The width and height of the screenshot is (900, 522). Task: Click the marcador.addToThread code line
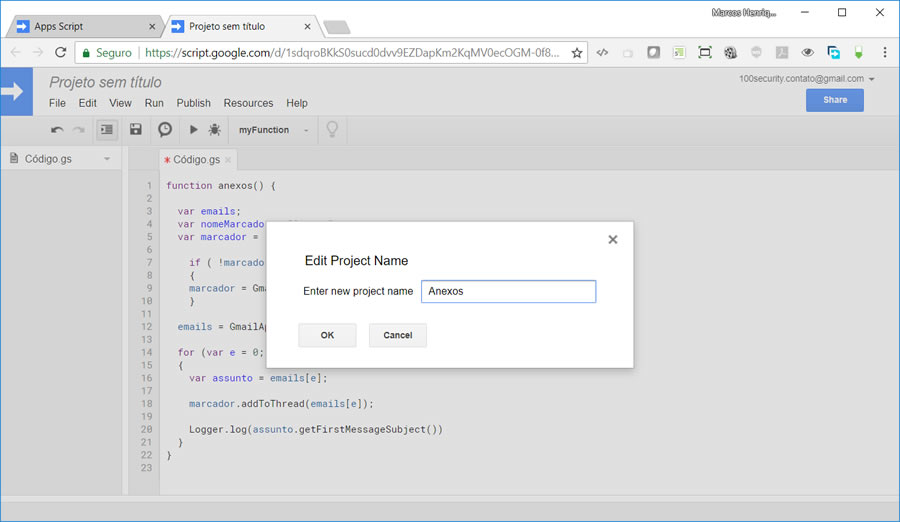point(281,404)
